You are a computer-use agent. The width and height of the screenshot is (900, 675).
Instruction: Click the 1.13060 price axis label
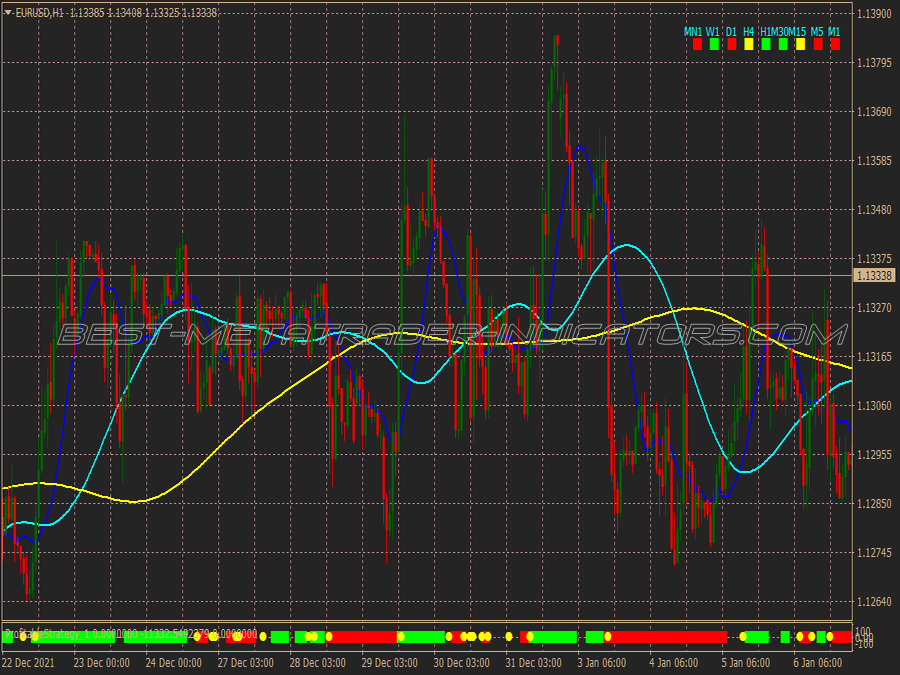(874, 406)
